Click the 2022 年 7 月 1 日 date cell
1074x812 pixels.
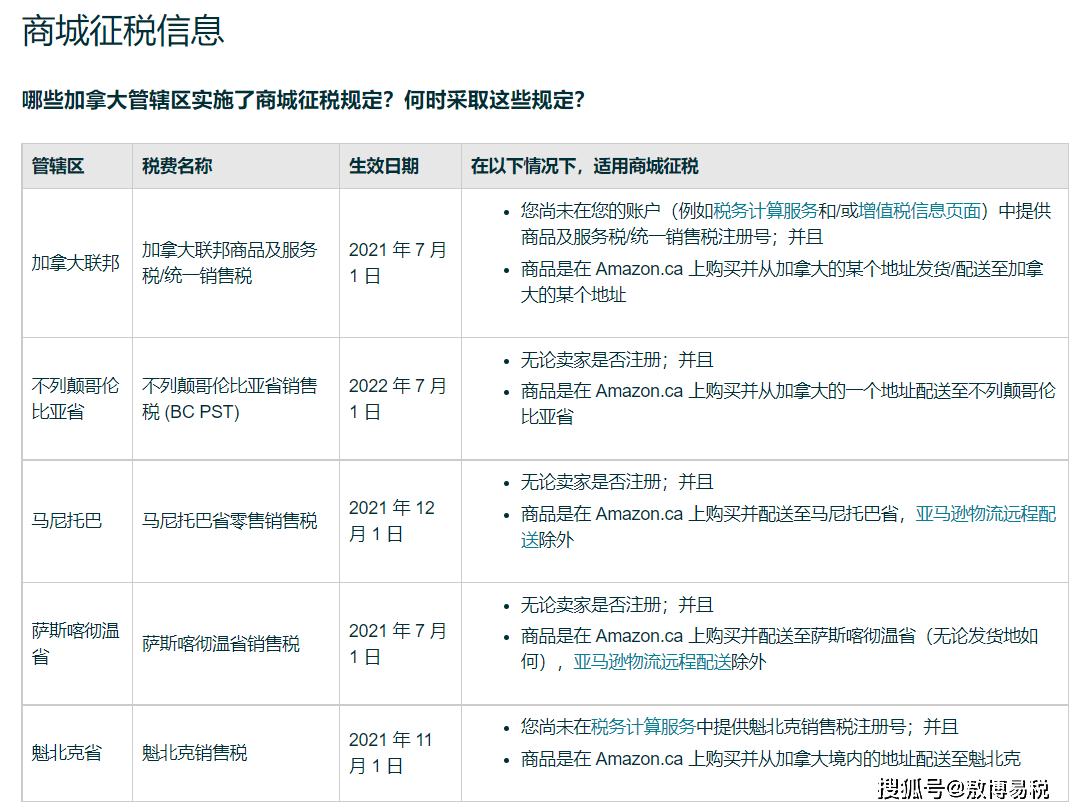pyautogui.click(x=390, y=397)
